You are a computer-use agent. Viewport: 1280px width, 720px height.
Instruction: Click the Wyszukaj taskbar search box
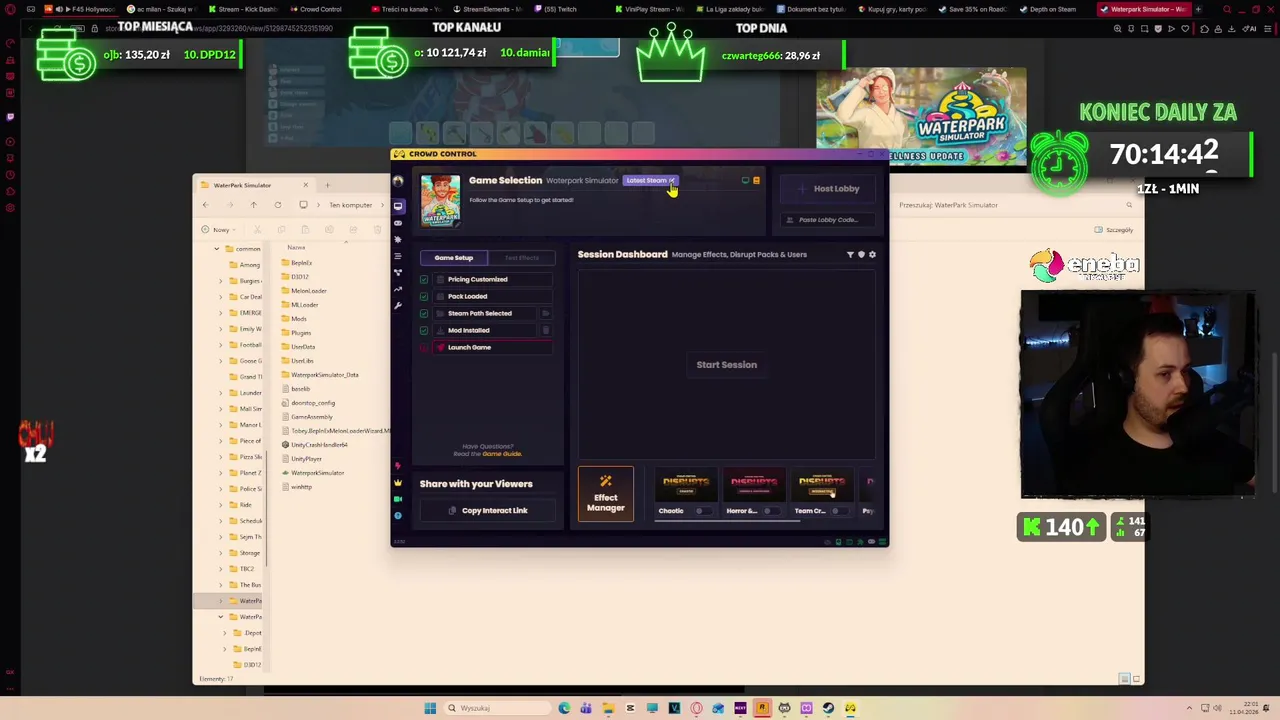point(499,708)
